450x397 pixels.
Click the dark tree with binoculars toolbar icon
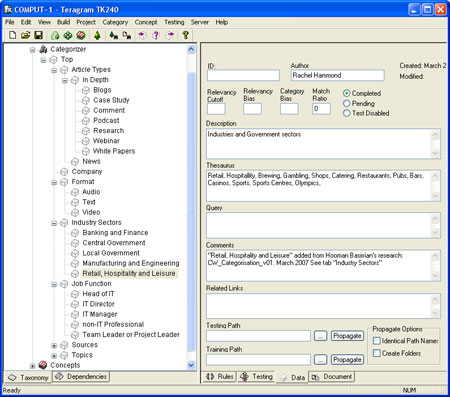113,35
